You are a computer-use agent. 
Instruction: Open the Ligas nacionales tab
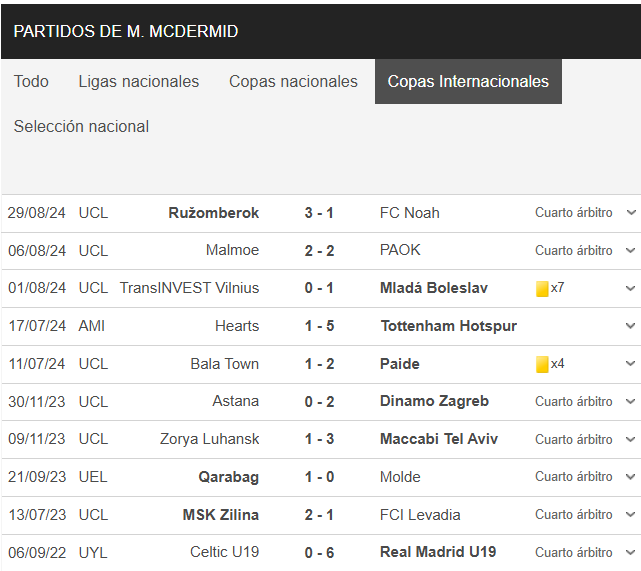139,81
